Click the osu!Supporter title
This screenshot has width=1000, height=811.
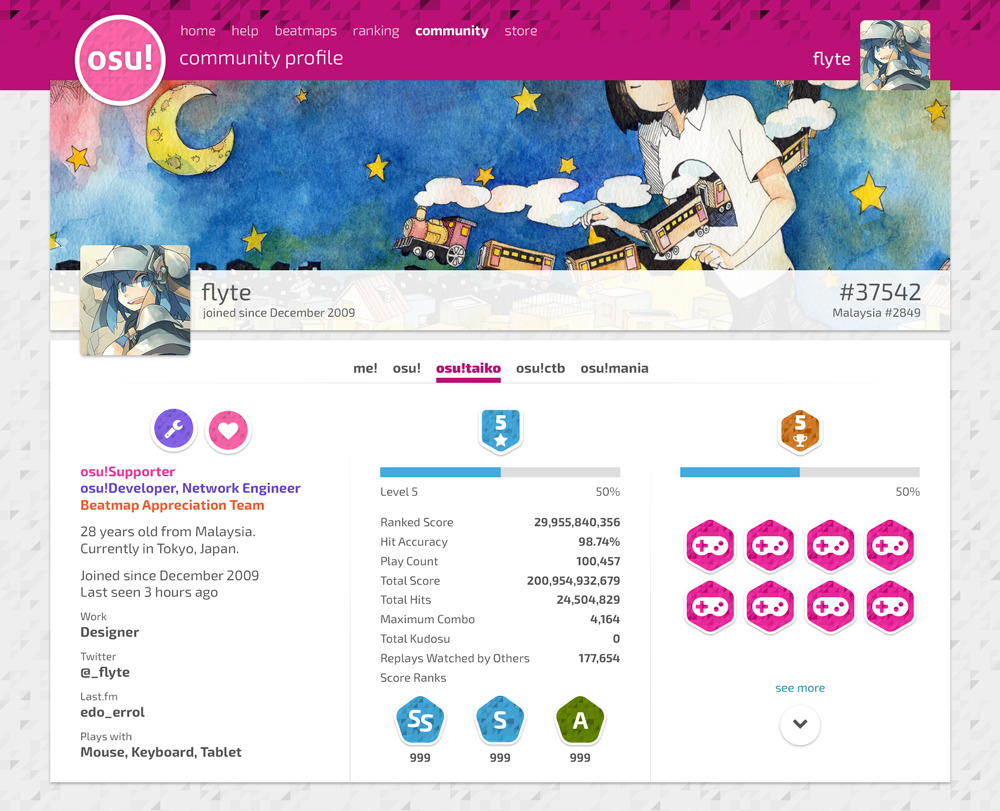(128, 472)
